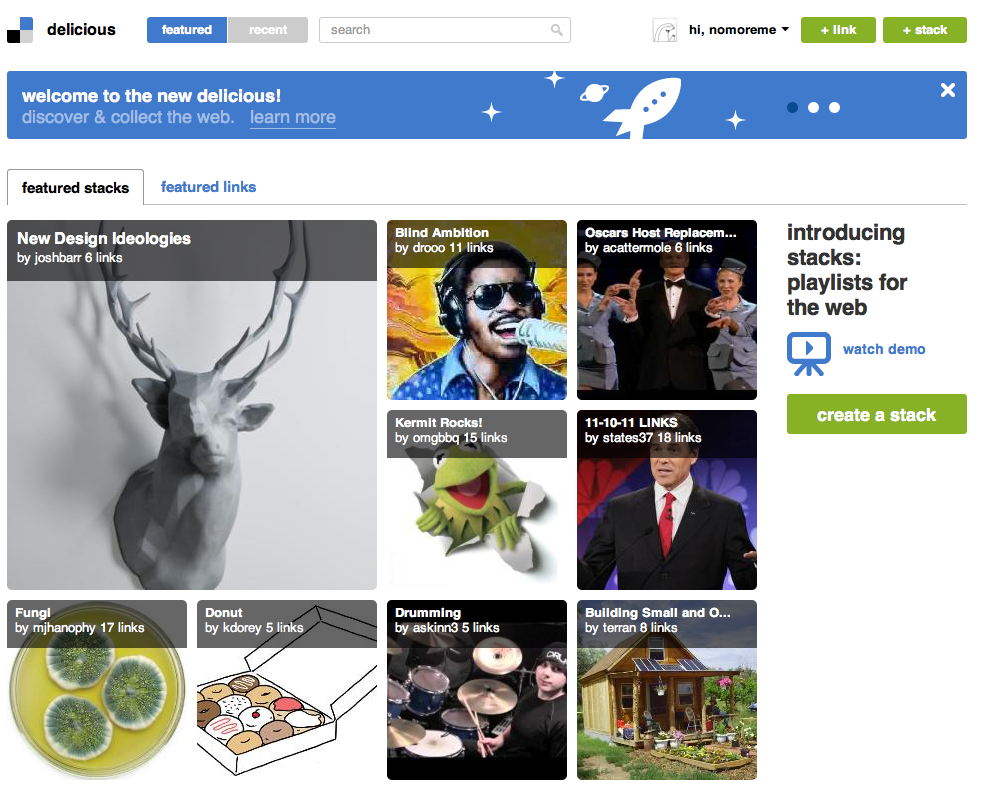981x787 pixels.
Task: Select the second banner slide dot
Action: click(813, 108)
